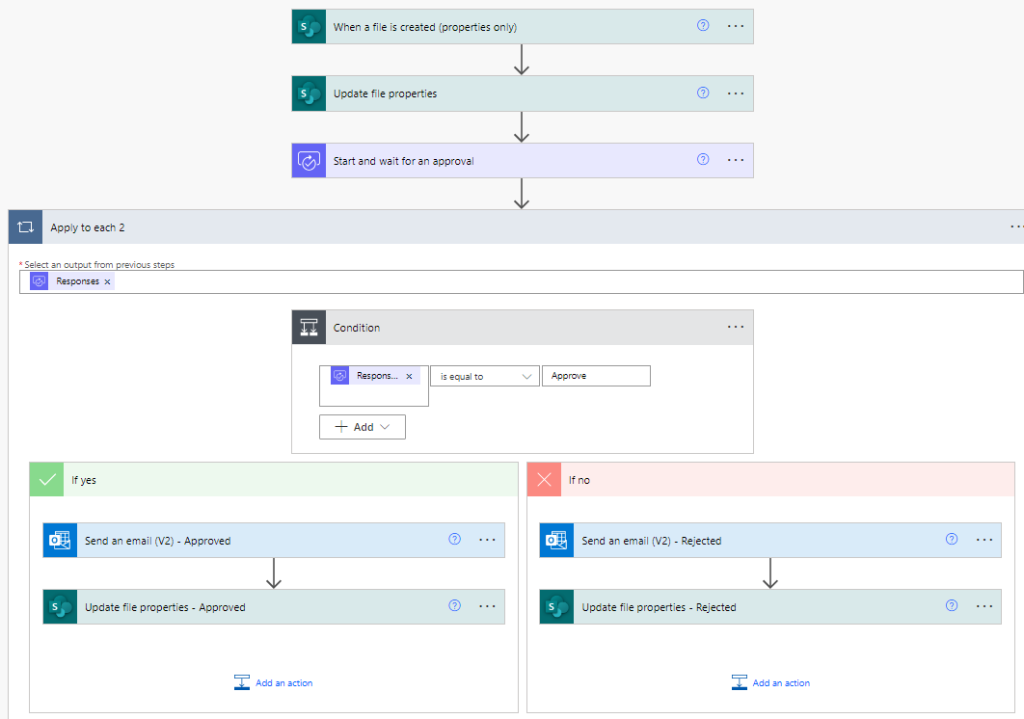Click help icon on 'When a file is created' trigger
Screen dimensions: 1024x719
point(703,26)
